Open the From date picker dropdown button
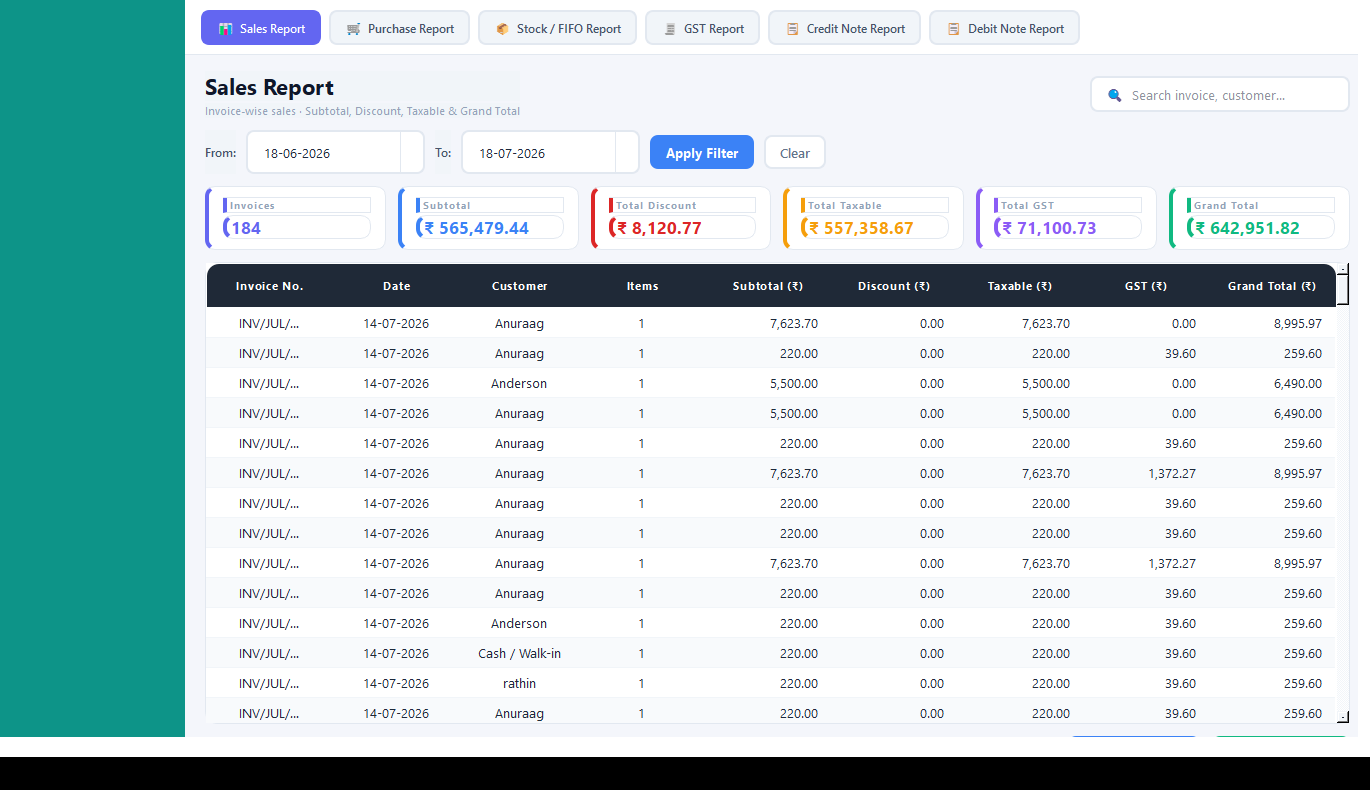1370x790 pixels. tap(412, 153)
